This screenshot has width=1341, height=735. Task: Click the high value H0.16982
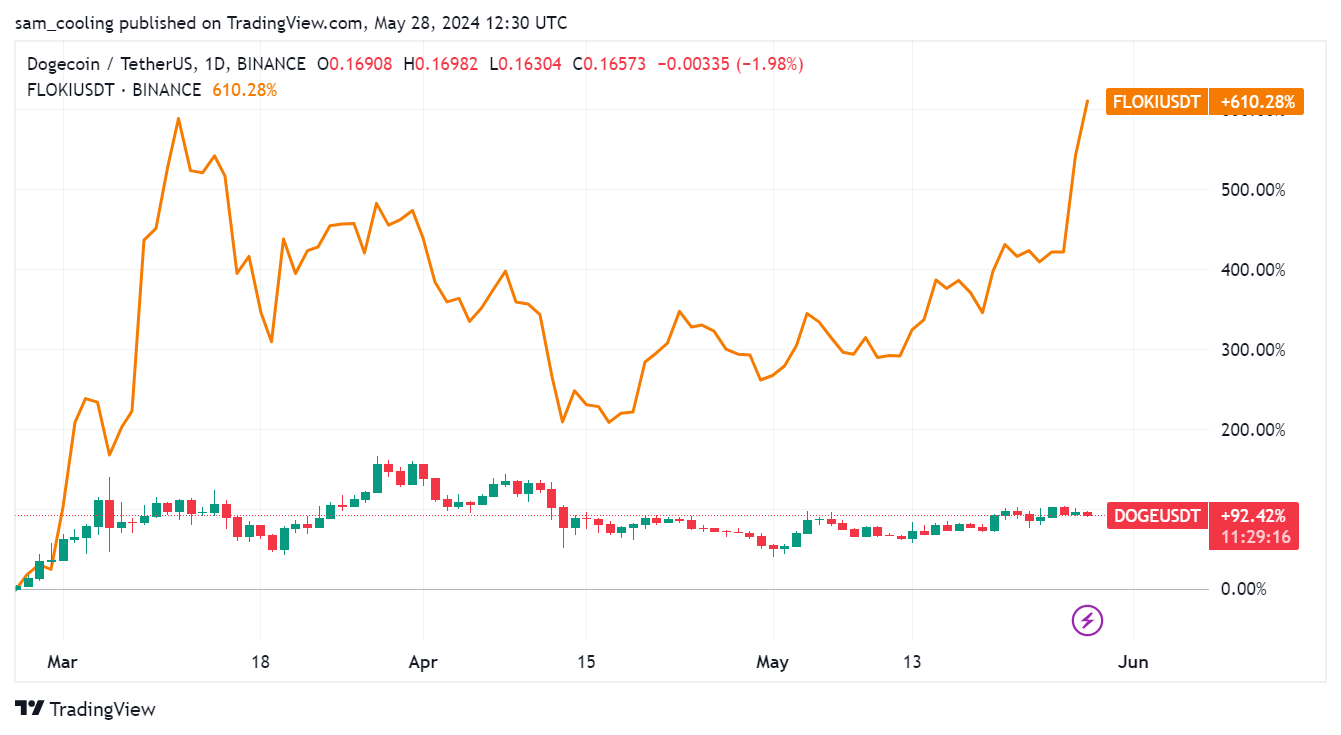[442, 64]
